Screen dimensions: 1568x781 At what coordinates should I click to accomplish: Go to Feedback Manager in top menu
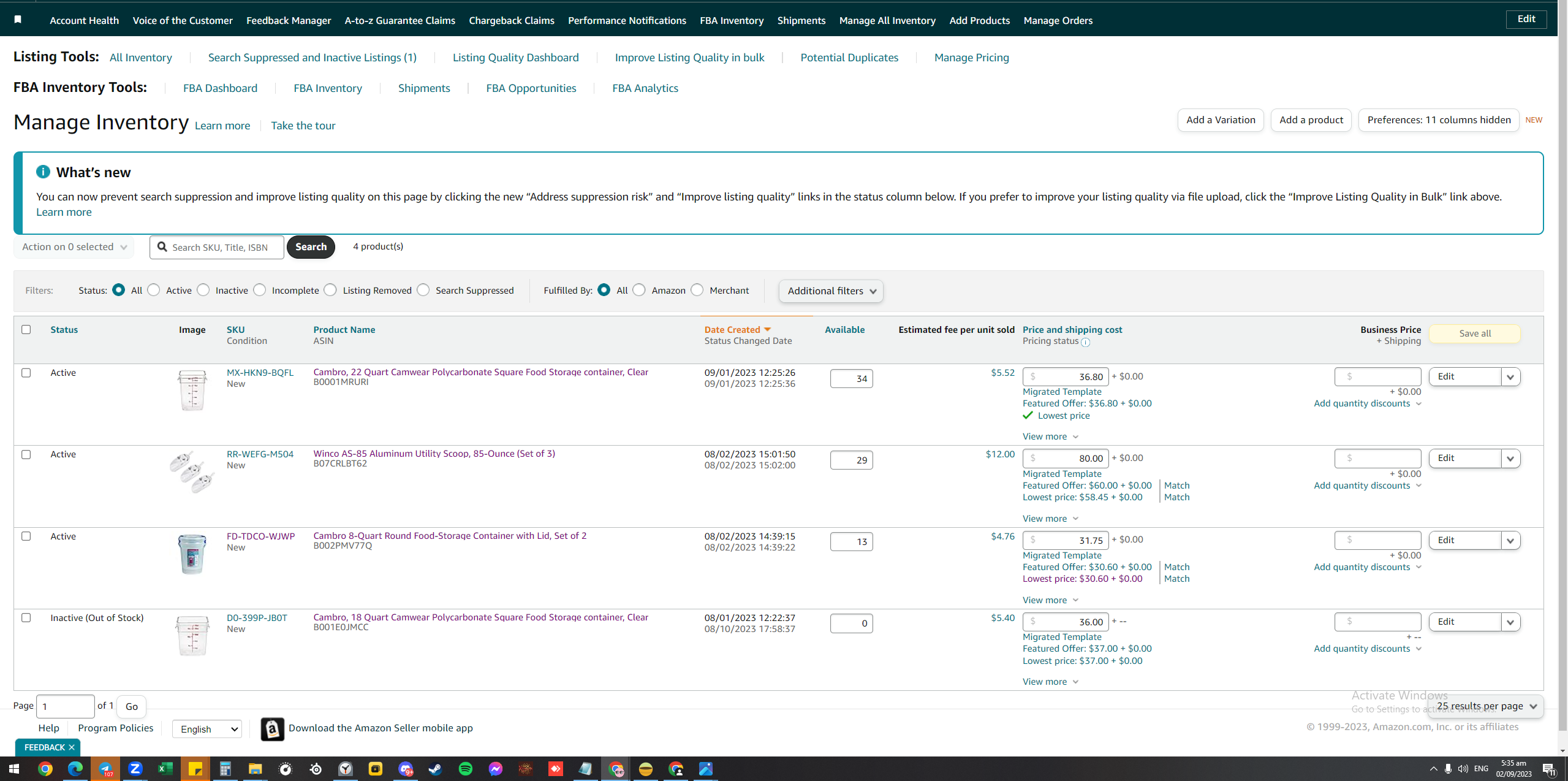coord(289,20)
